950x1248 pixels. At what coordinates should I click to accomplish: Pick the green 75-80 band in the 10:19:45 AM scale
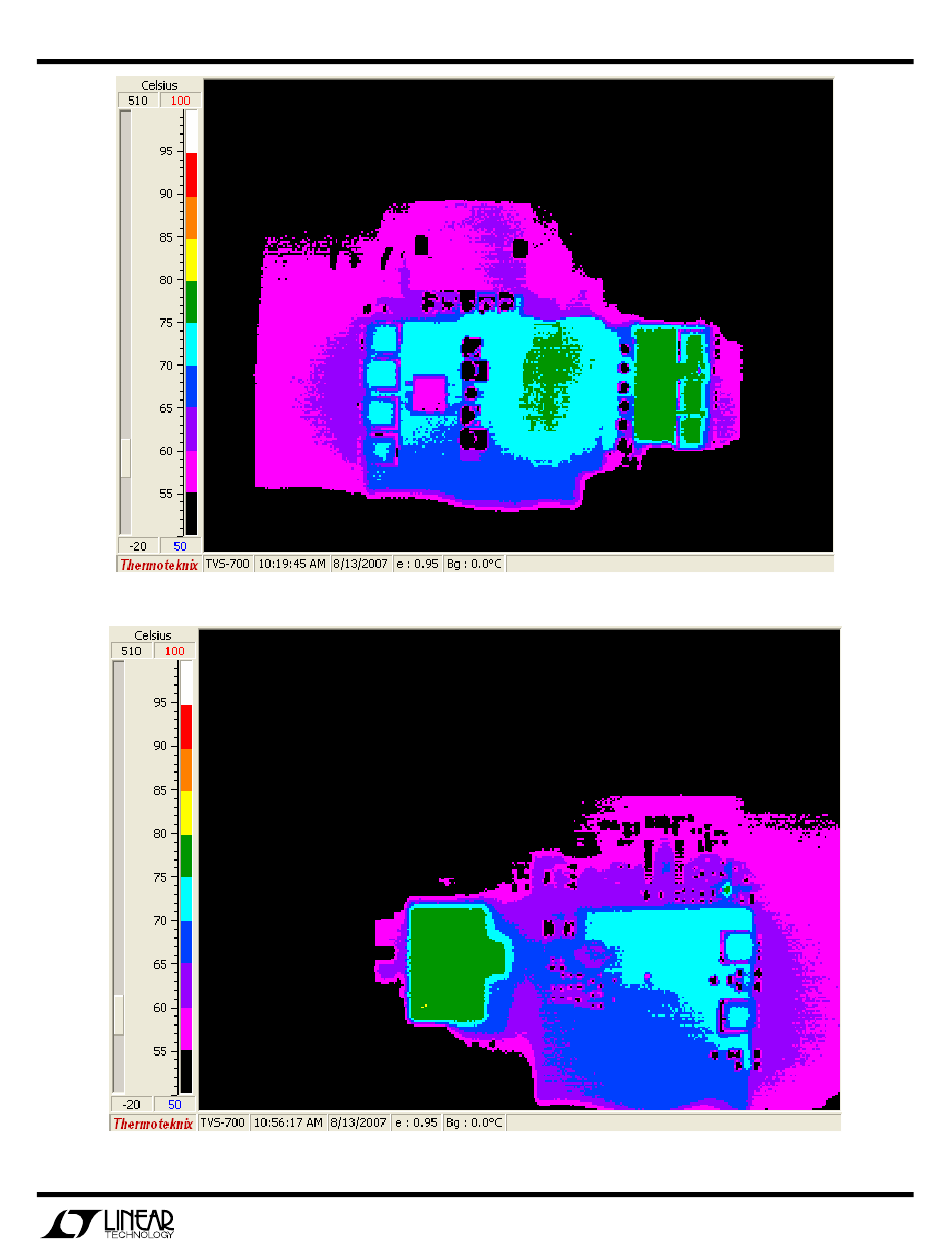(x=191, y=303)
